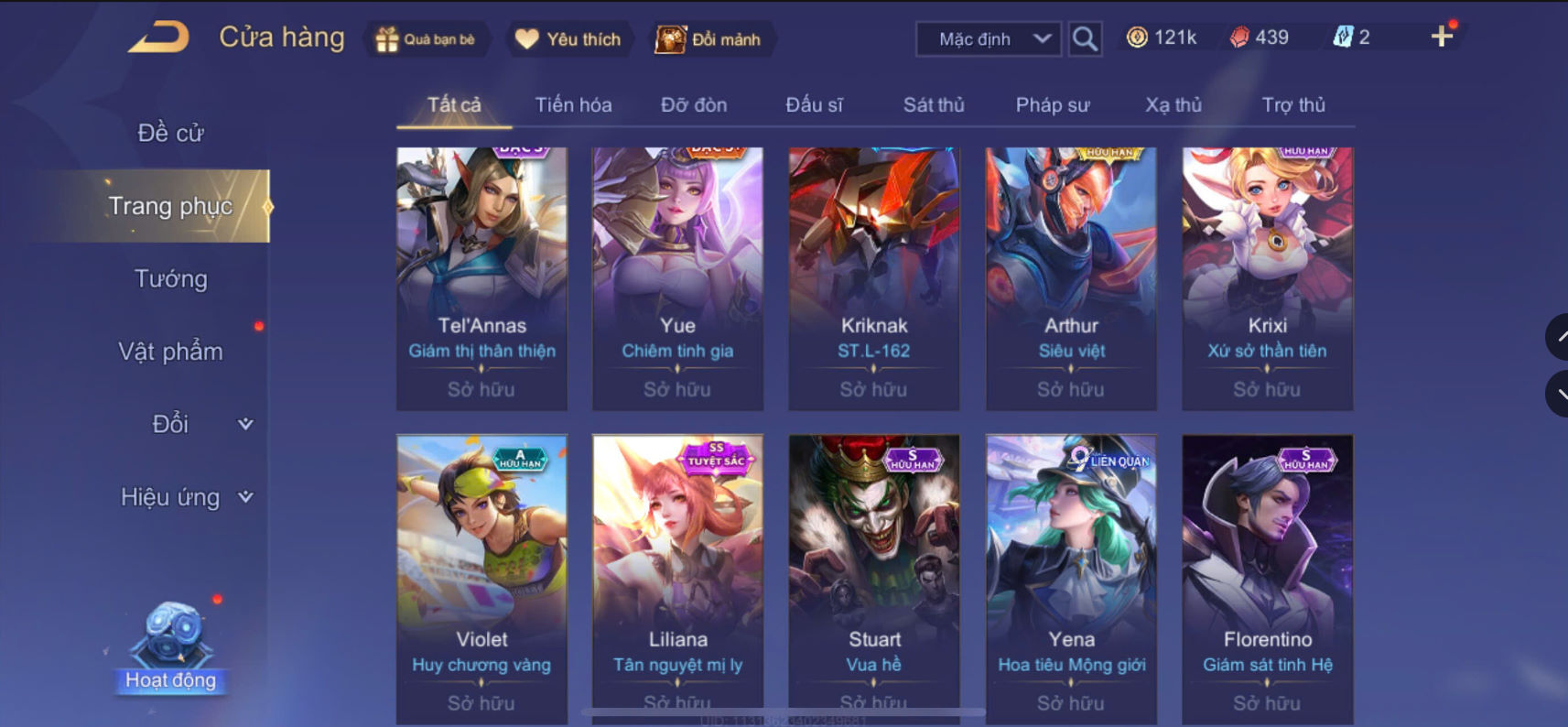Open the Yêu thích favorites button

(x=568, y=39)
